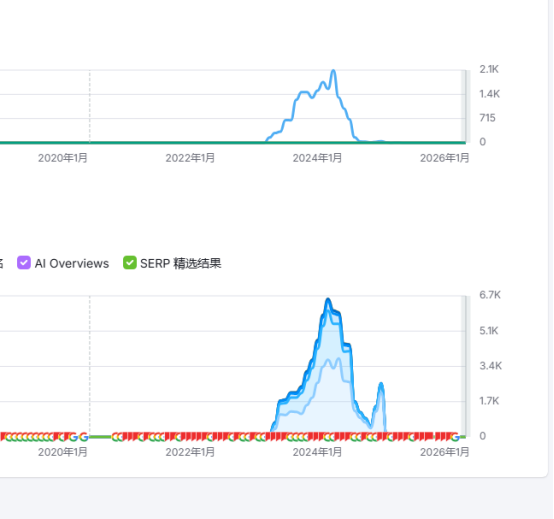Select the 6.7K axis label
This screenshot has width=554, height=519.
pyautogui.click(x=490, y=295)
